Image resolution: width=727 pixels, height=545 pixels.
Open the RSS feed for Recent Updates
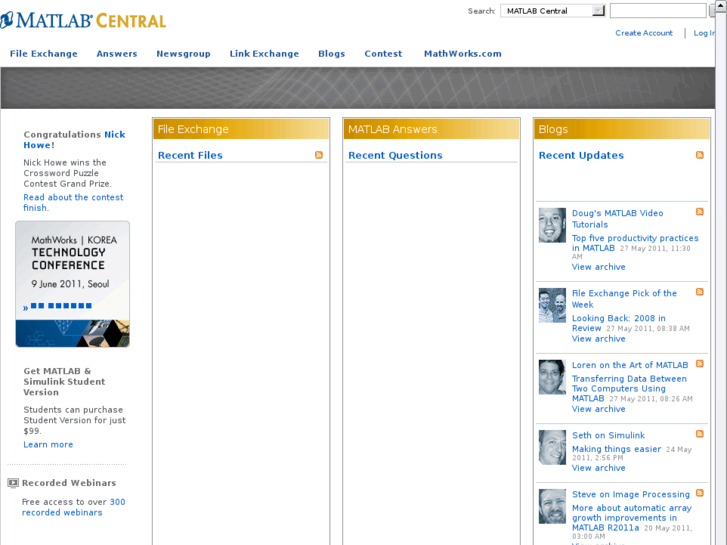click(700, 155)
